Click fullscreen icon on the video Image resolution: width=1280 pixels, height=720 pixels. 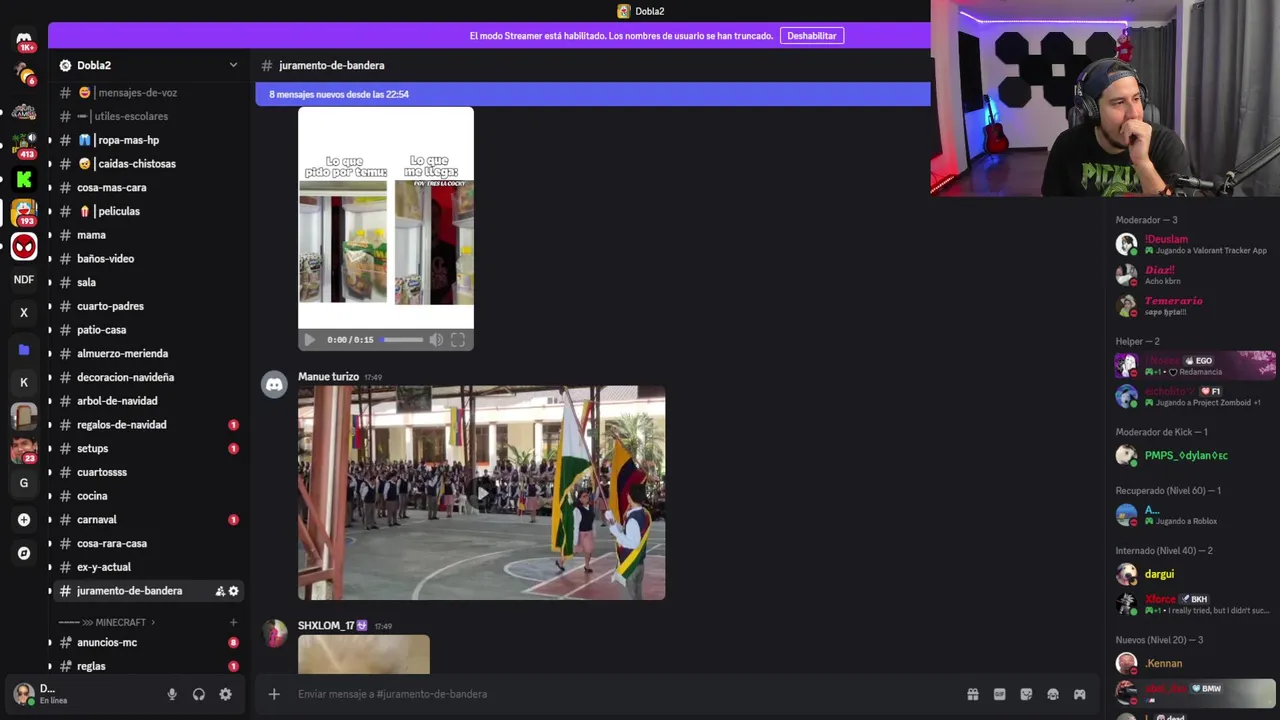click(458, 340)
